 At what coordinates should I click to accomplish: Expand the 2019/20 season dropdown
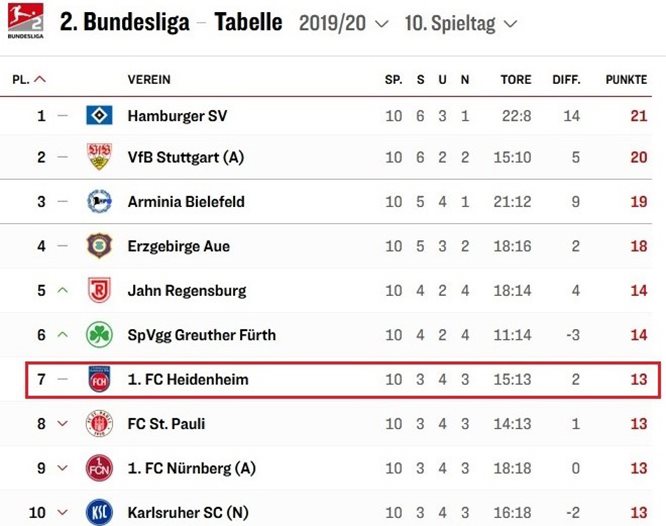344,23
